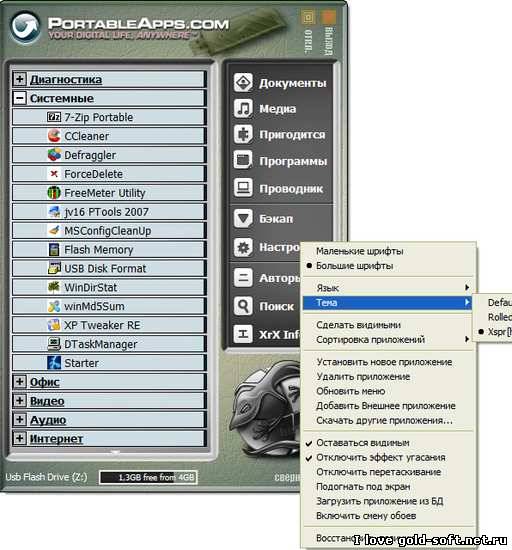Launch the 7-Zip Portable entry
The width and height of the screenshot is (512, 550).
click(108, 117)
